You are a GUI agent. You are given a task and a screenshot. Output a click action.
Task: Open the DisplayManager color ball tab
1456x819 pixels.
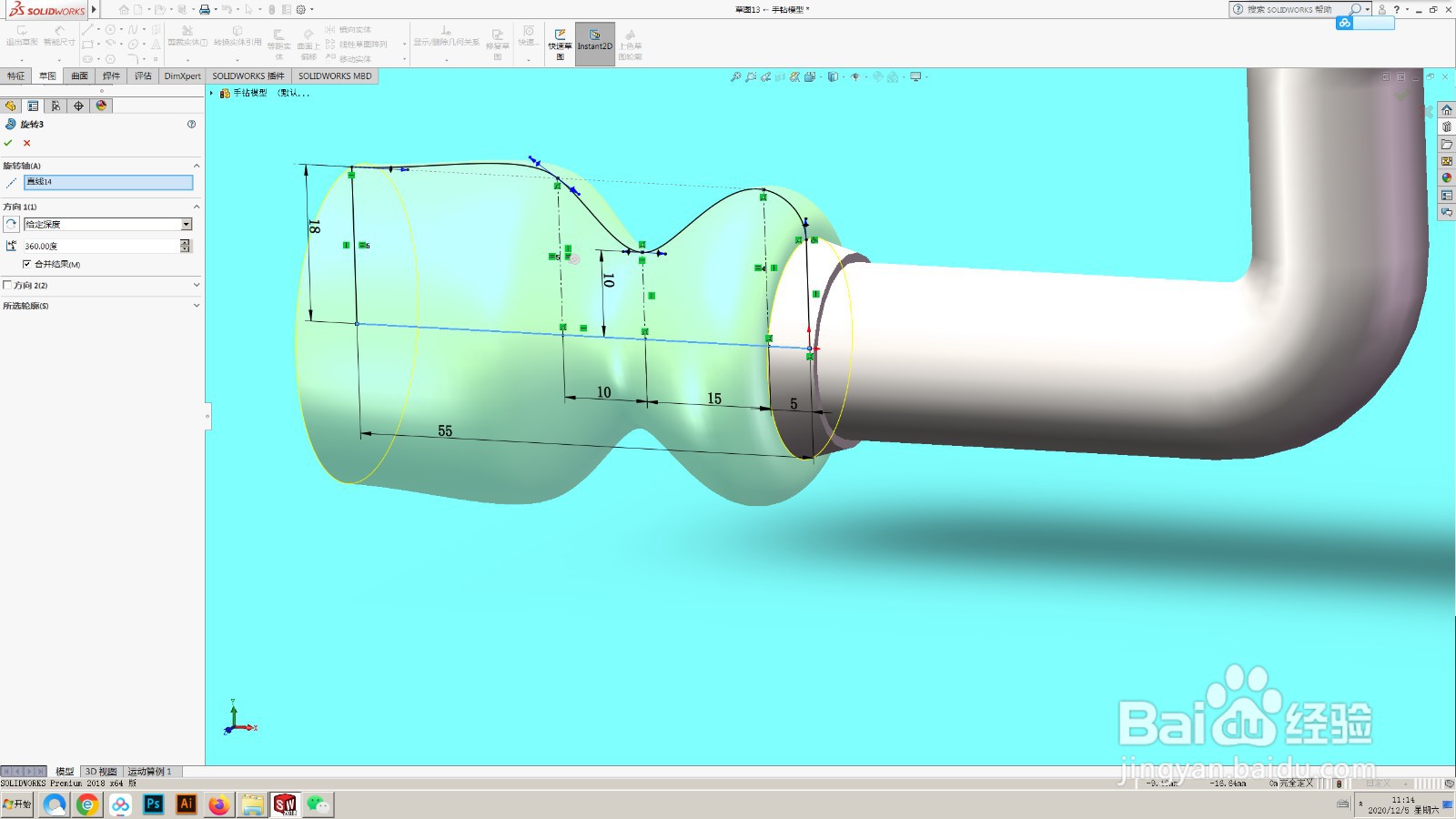[x=102, y=106]
